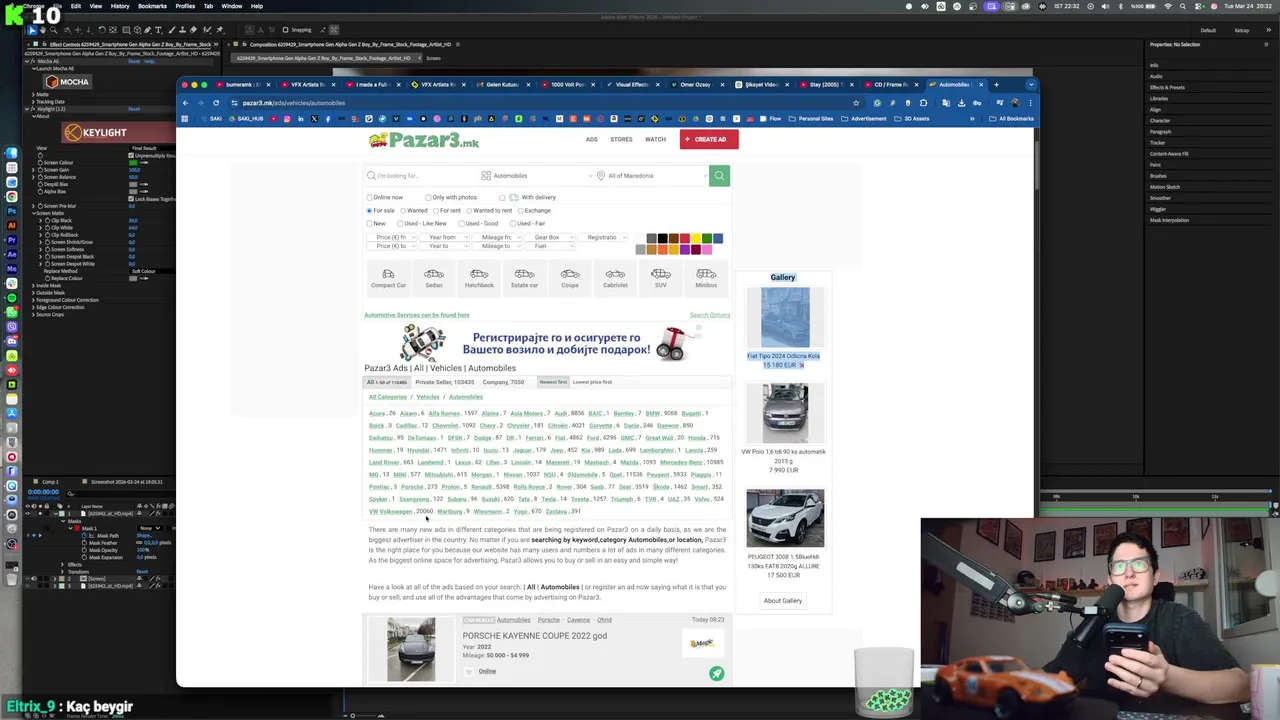
Task: Select the Hand tool in After Effects
Action: [42, 30]
